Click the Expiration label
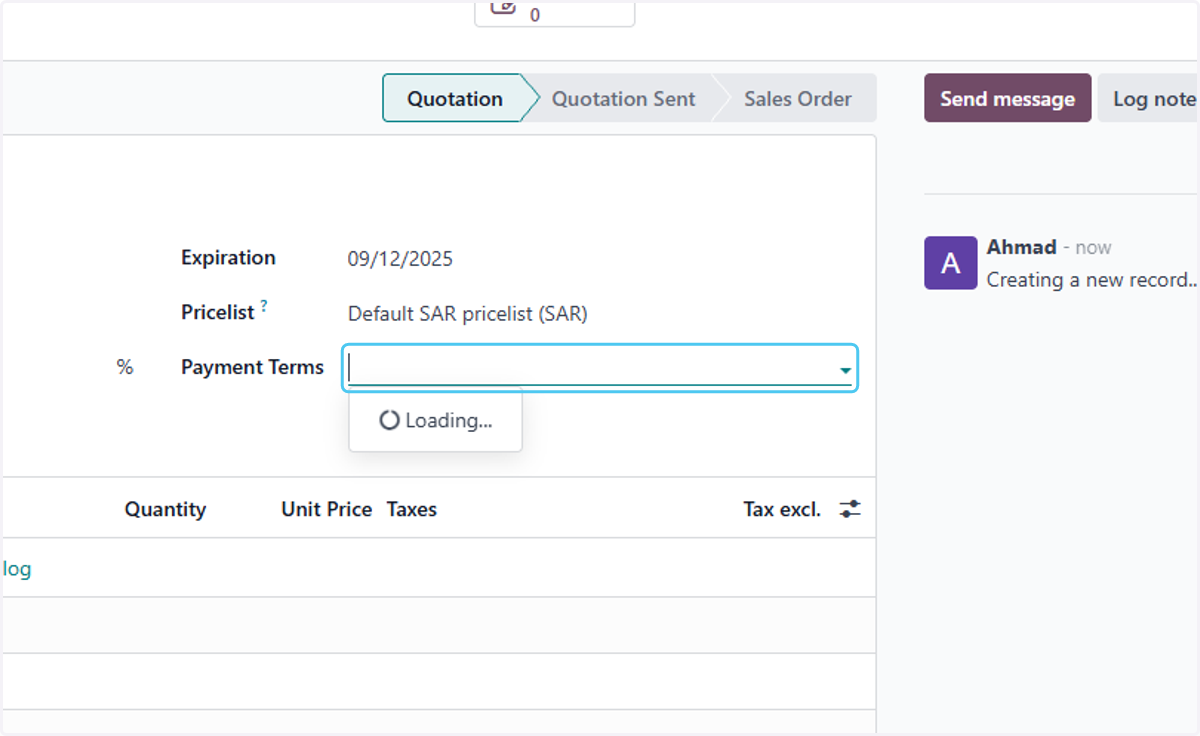Image resolution: width=1200 pixels, height=736 pixels. point(228,257)
